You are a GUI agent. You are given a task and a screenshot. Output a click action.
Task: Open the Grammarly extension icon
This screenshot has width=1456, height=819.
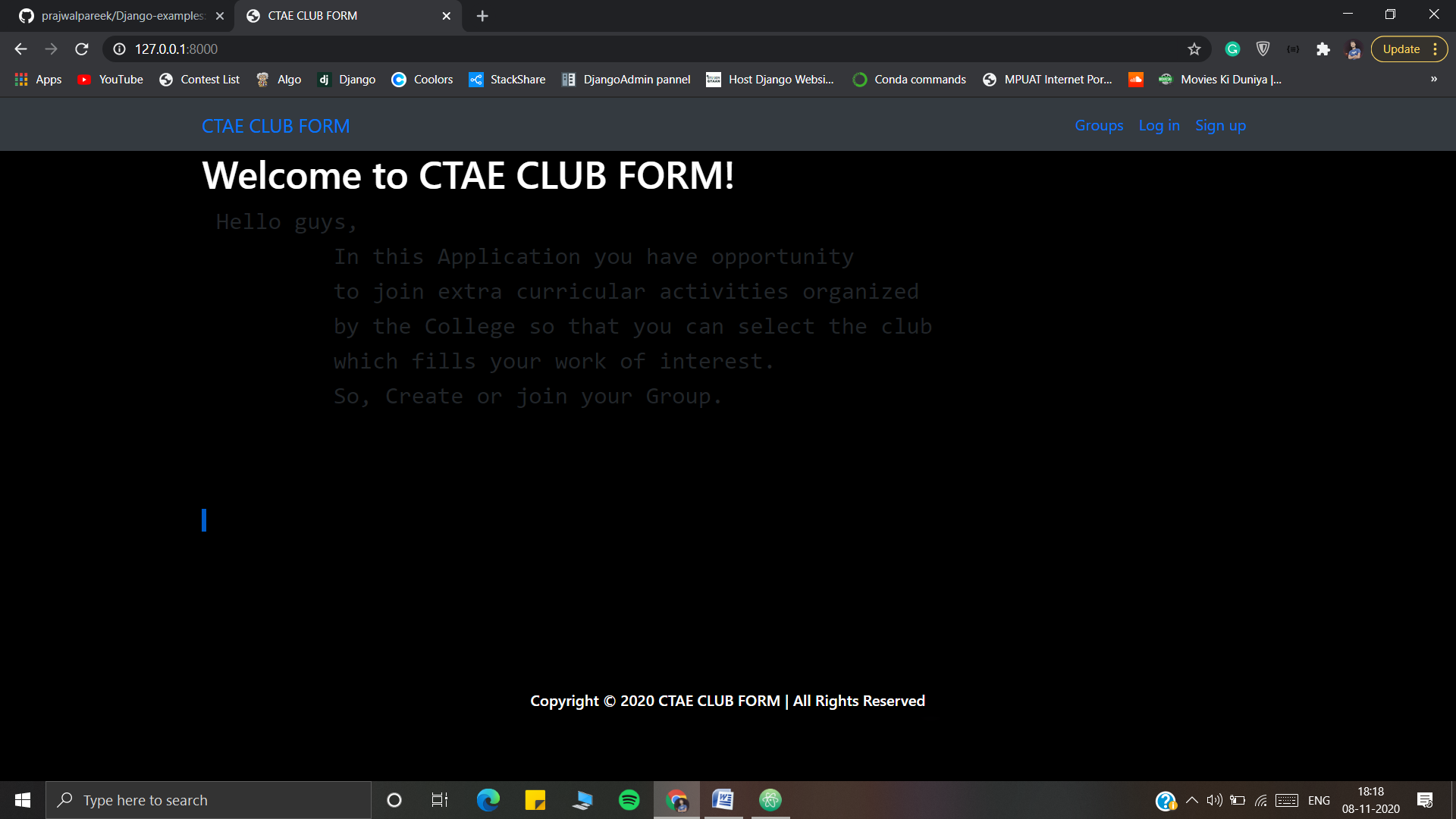click(x=1232, y=49)
